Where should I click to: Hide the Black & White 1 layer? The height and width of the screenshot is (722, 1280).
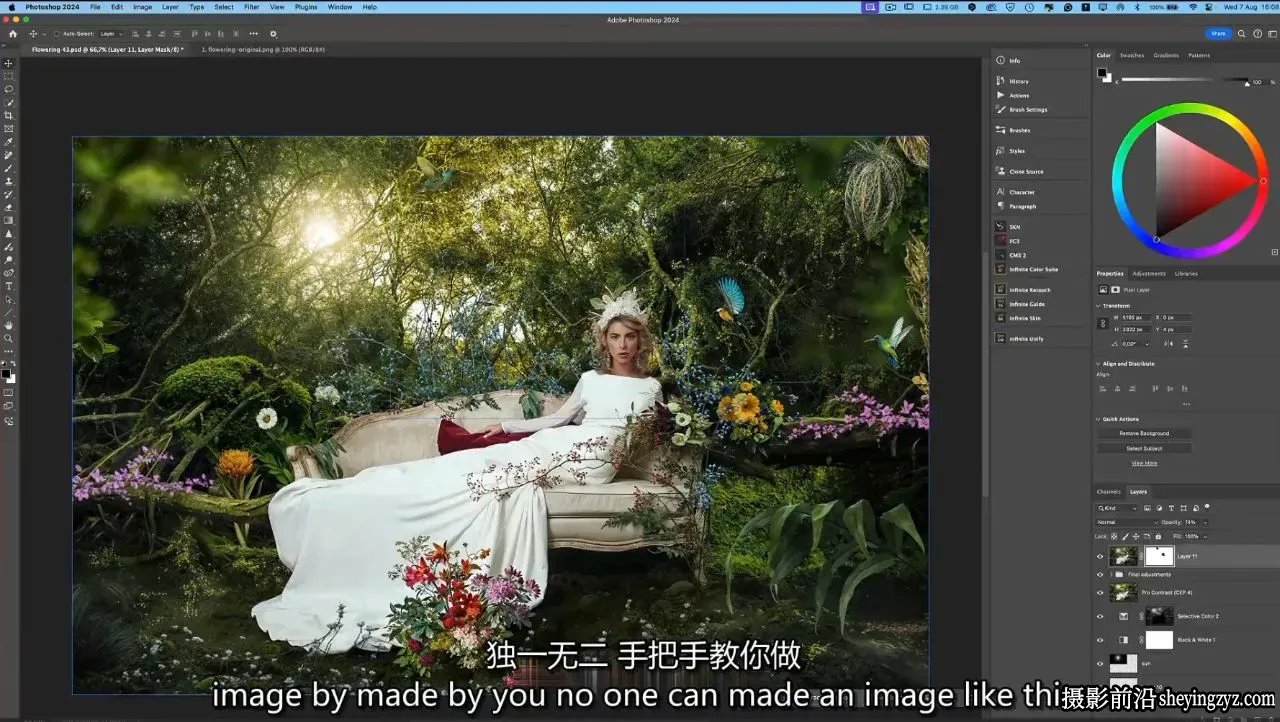(1100, 640)
